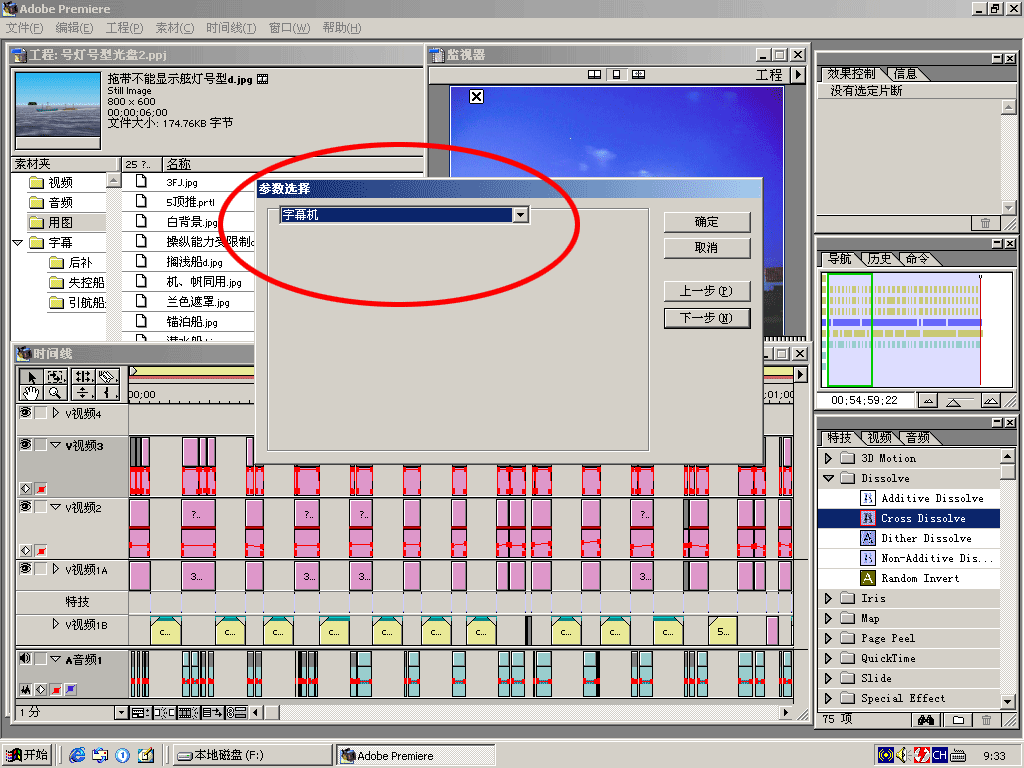Expand 3D Motion folder in transitions

pos(828,458)
